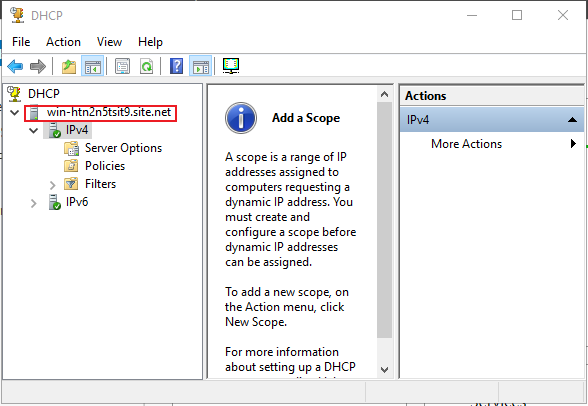The height and width of the screenshot is (406, 588).
Task: Open the View menu
Action: pos(109,42)
